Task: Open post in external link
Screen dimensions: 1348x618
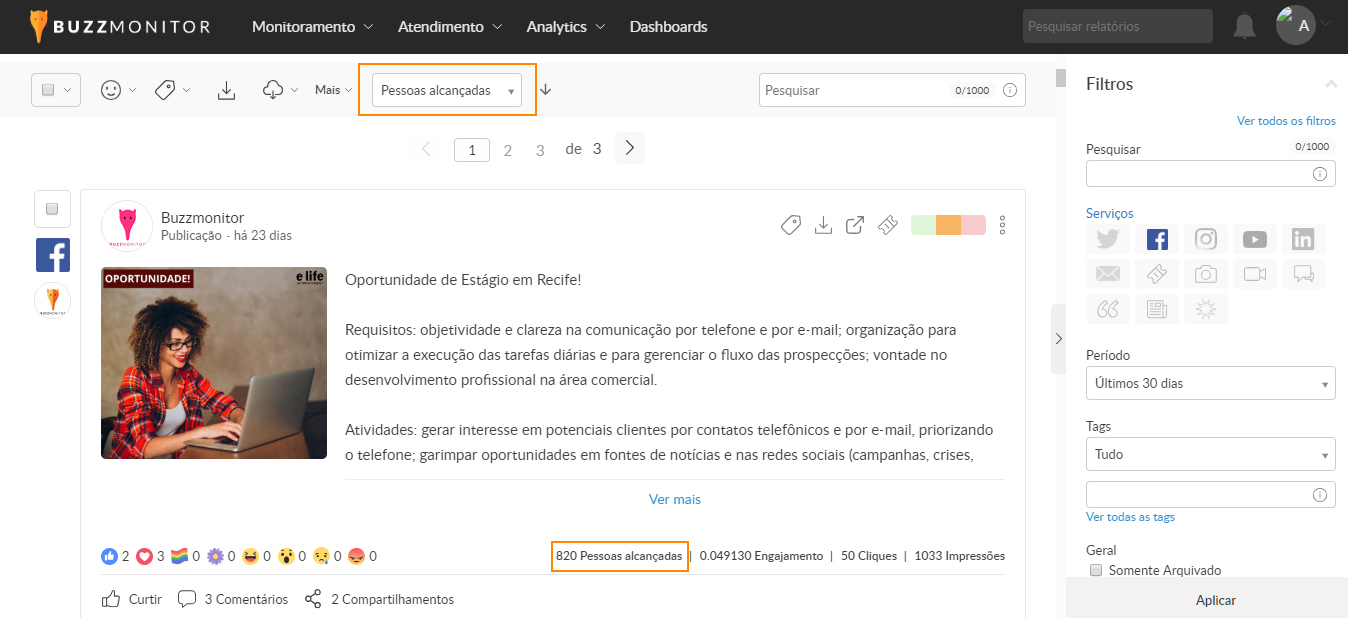Action: [x=855, y=225]
